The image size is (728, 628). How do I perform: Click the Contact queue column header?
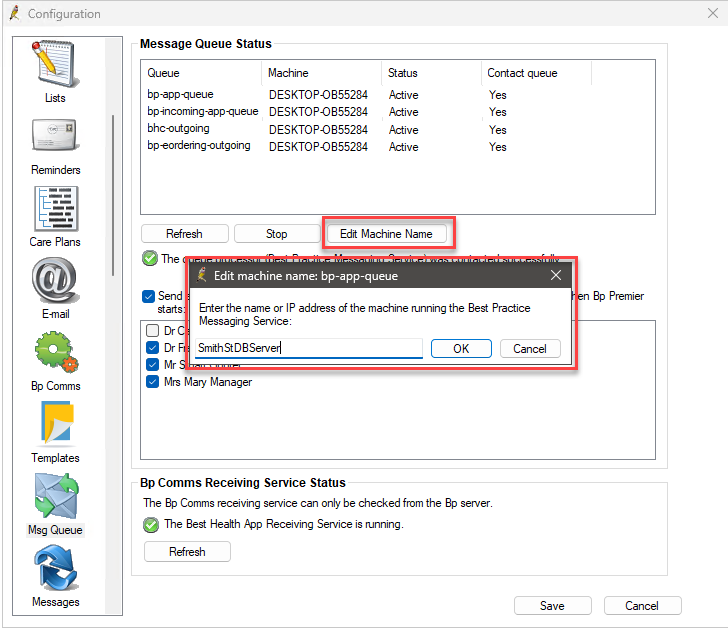point(536,73)
